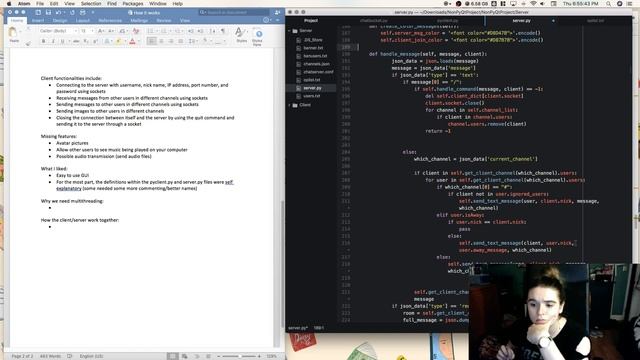This screenshot has width=640, height=360.
Task: Click the Search in Document field
Action: pyautogui.click(x=234, y=13)
